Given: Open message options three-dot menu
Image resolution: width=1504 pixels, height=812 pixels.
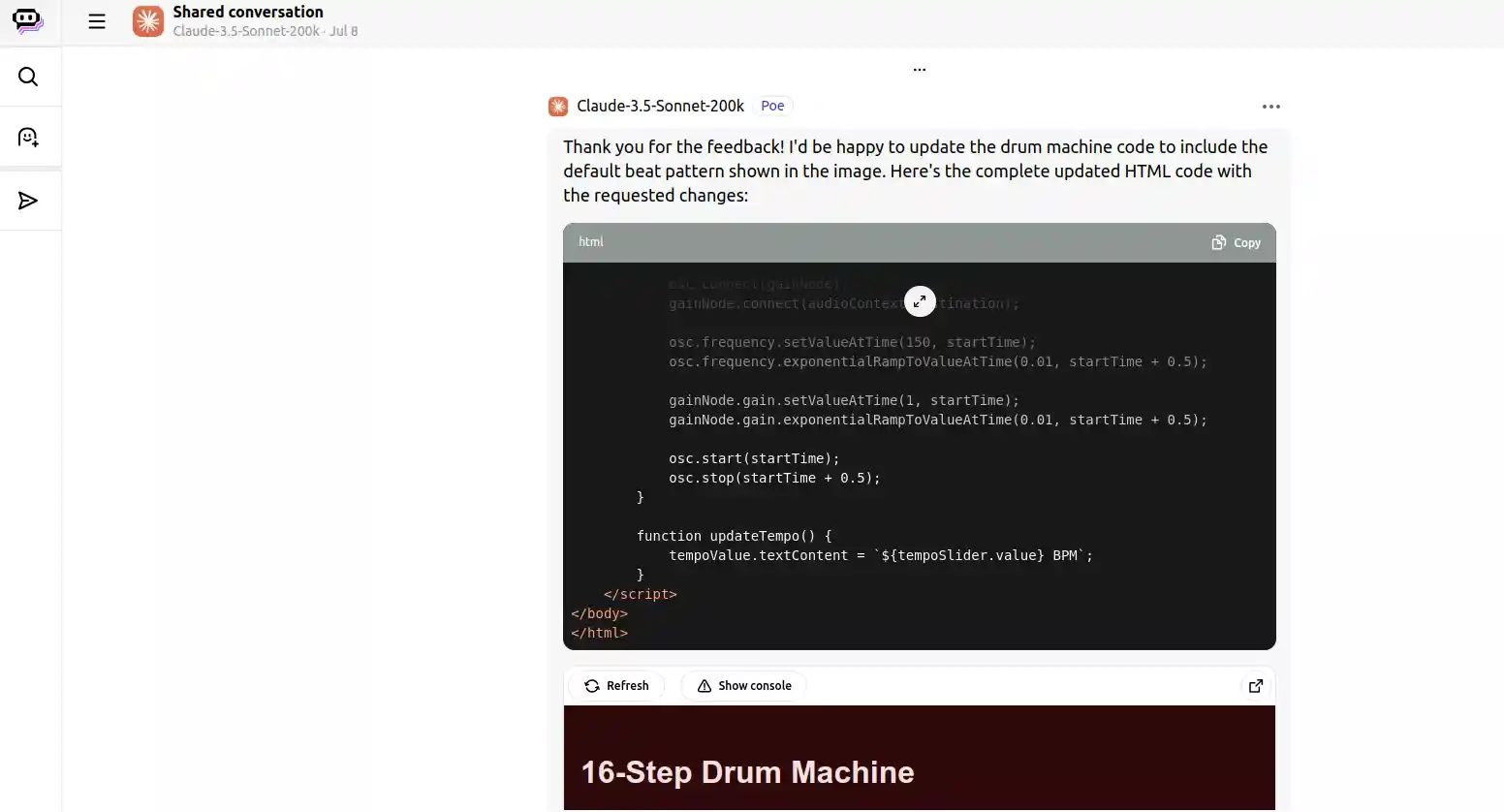Looking at the screenshot, I should 1271,107.
